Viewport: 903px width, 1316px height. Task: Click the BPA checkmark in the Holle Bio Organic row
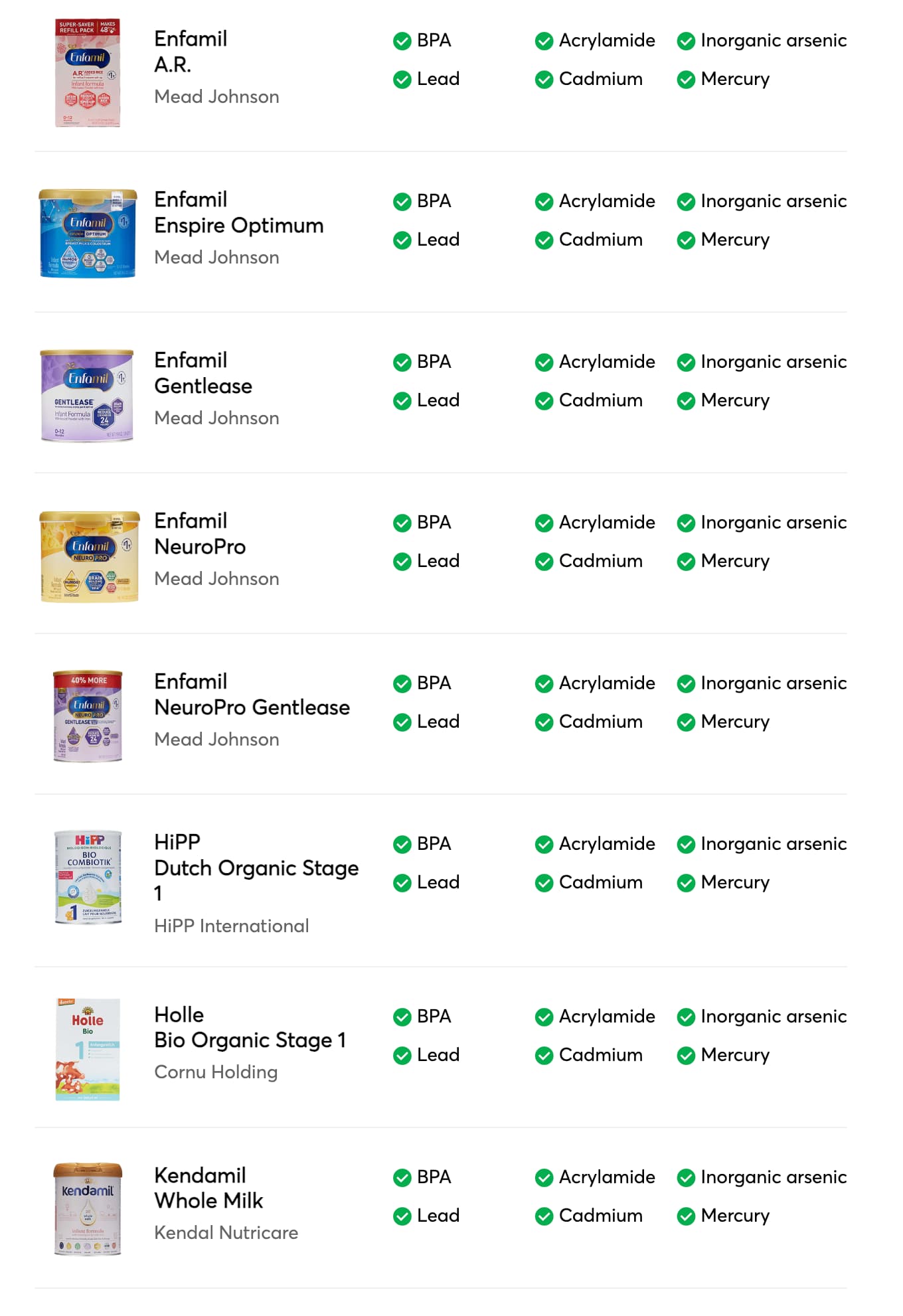402,1017
